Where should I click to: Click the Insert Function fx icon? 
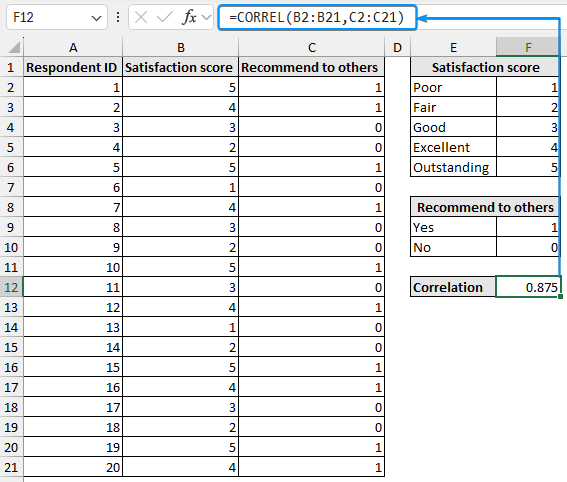point(189,17)
